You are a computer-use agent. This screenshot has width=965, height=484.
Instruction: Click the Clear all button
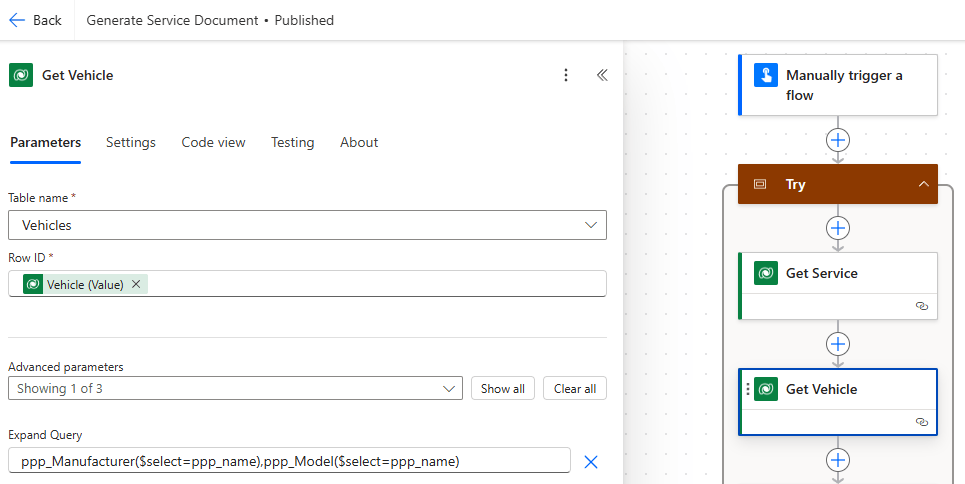574,388
